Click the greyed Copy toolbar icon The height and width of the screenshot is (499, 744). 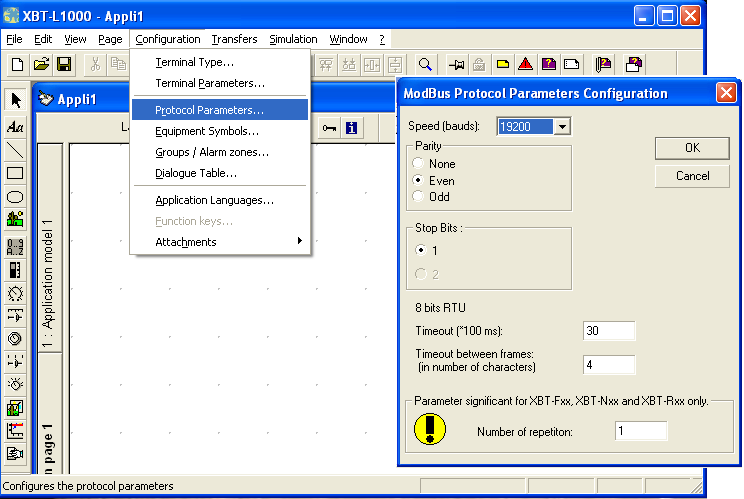pos(118,64)
